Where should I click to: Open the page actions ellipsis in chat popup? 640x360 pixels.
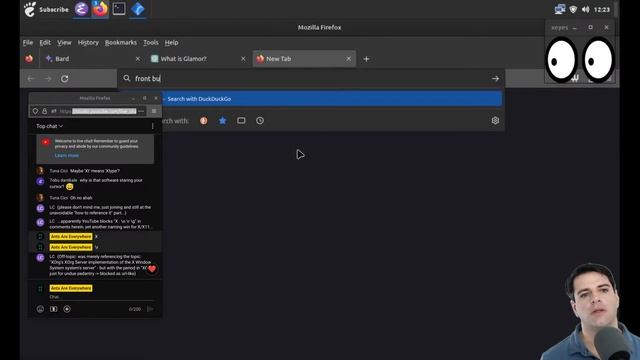coord(141,111)
